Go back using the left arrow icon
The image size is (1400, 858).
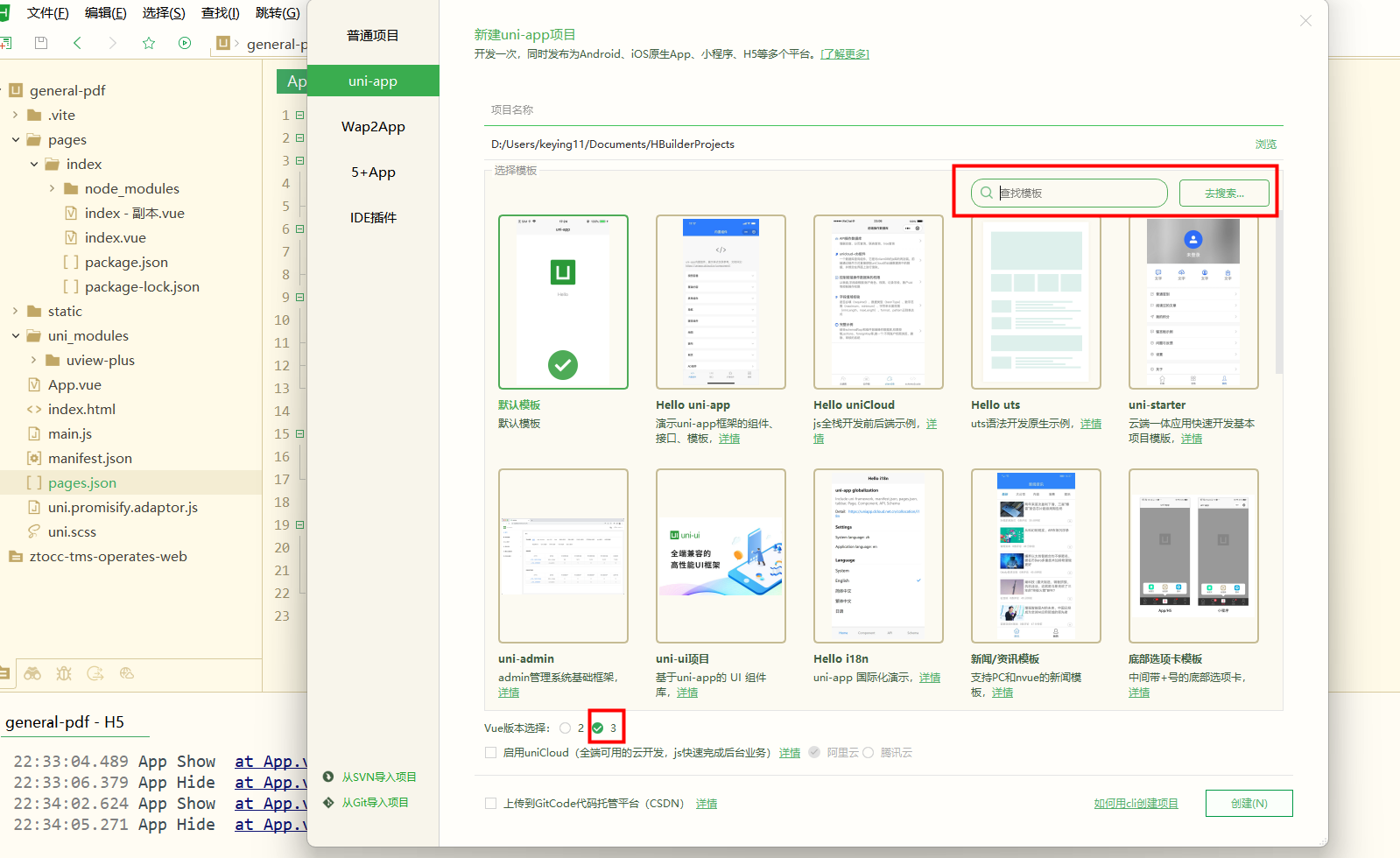click(77, 43)
